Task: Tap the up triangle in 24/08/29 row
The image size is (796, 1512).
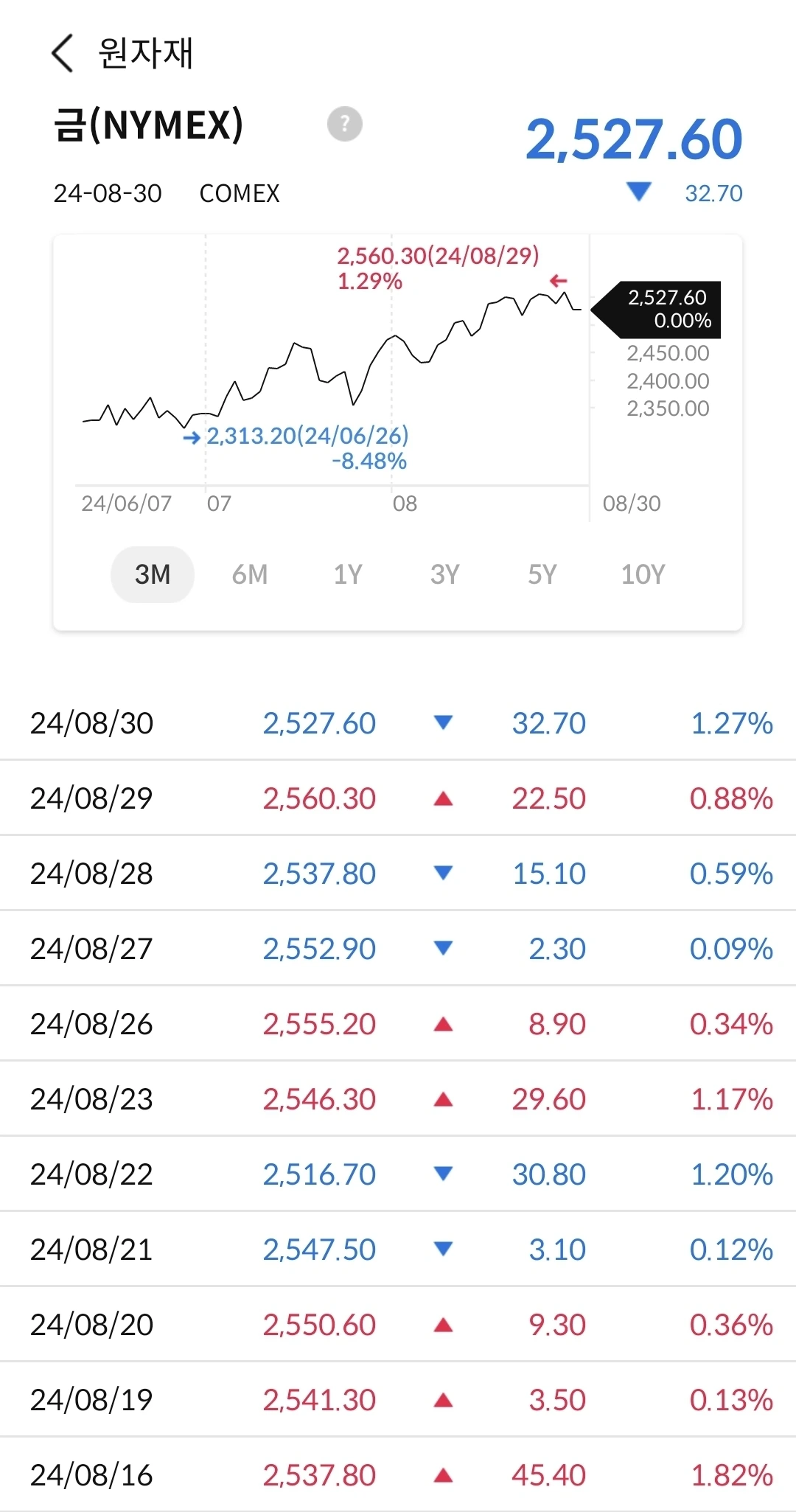Action: [x=443, y=798]
